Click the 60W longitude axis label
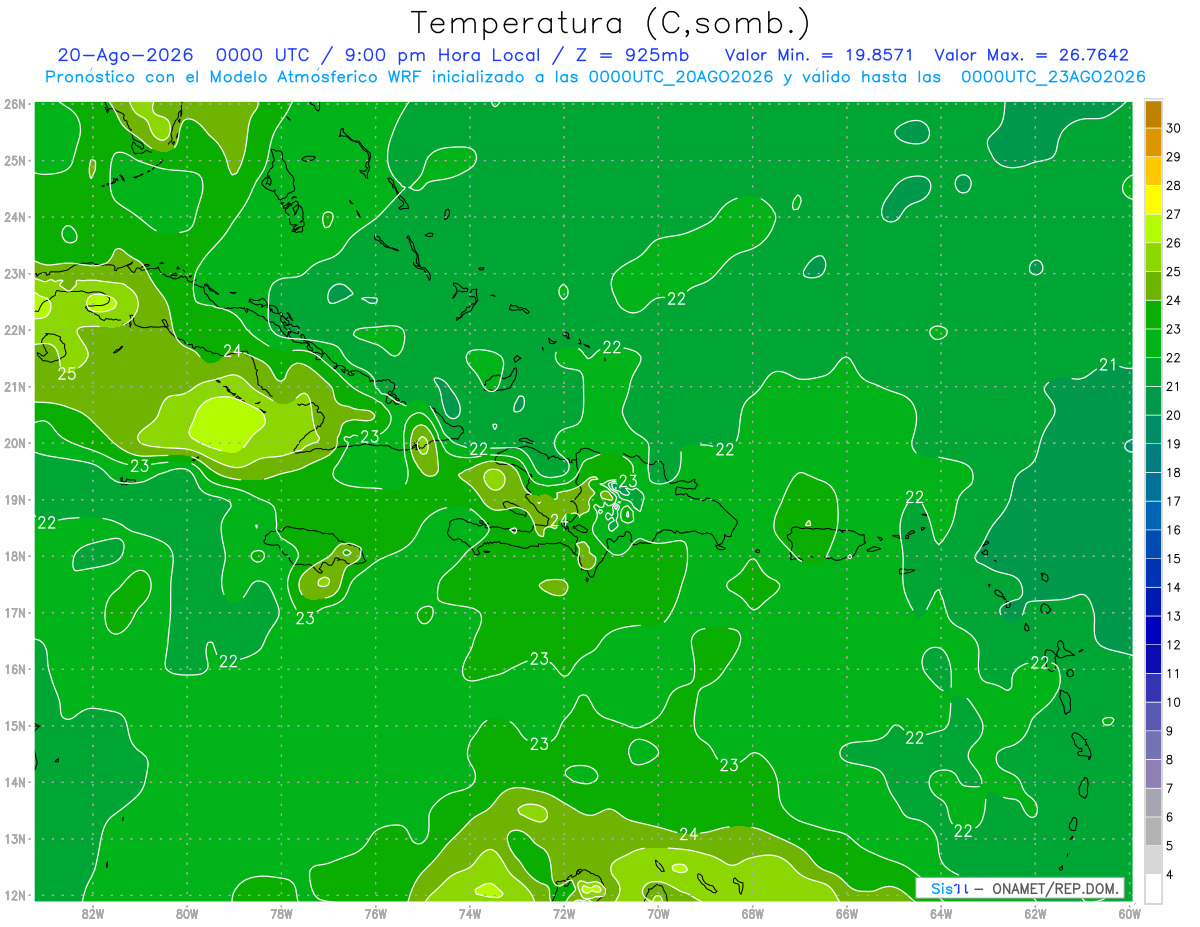Screen dimensions: 1200x927 click(x=1129, y=913)
